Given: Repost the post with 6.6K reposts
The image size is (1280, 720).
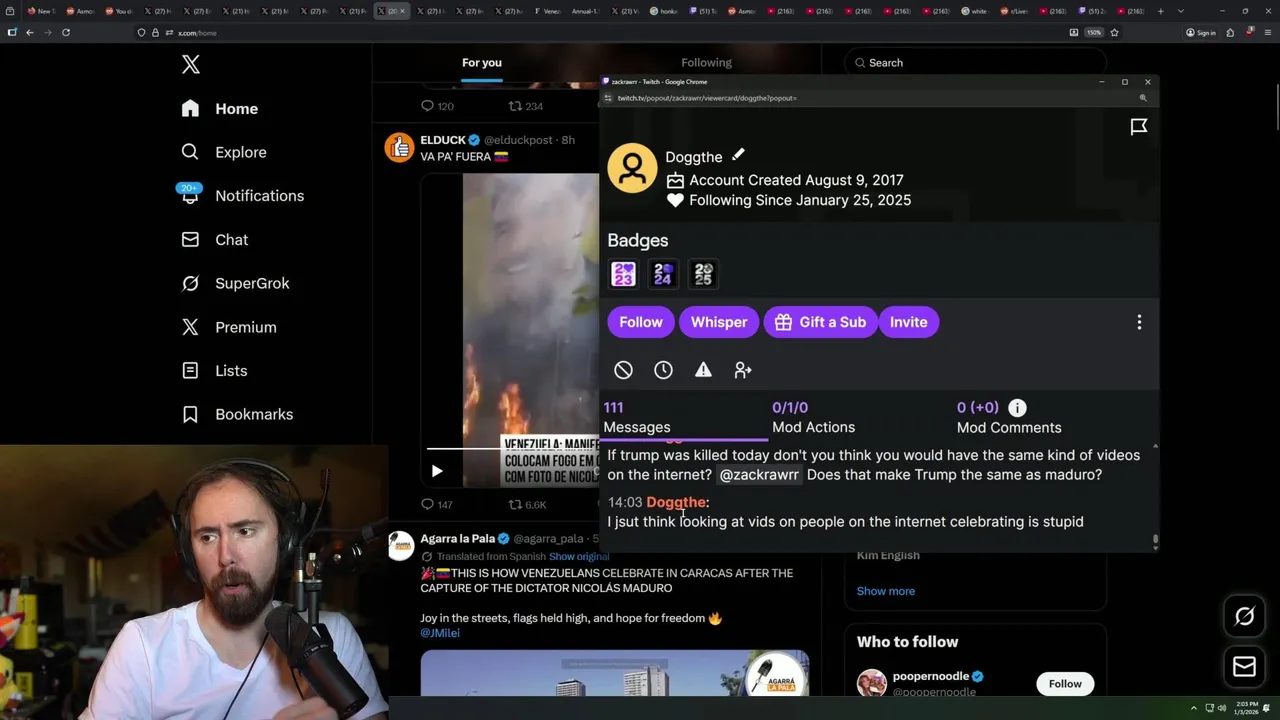Looking at the screenshot, I should tap(527, 505).
